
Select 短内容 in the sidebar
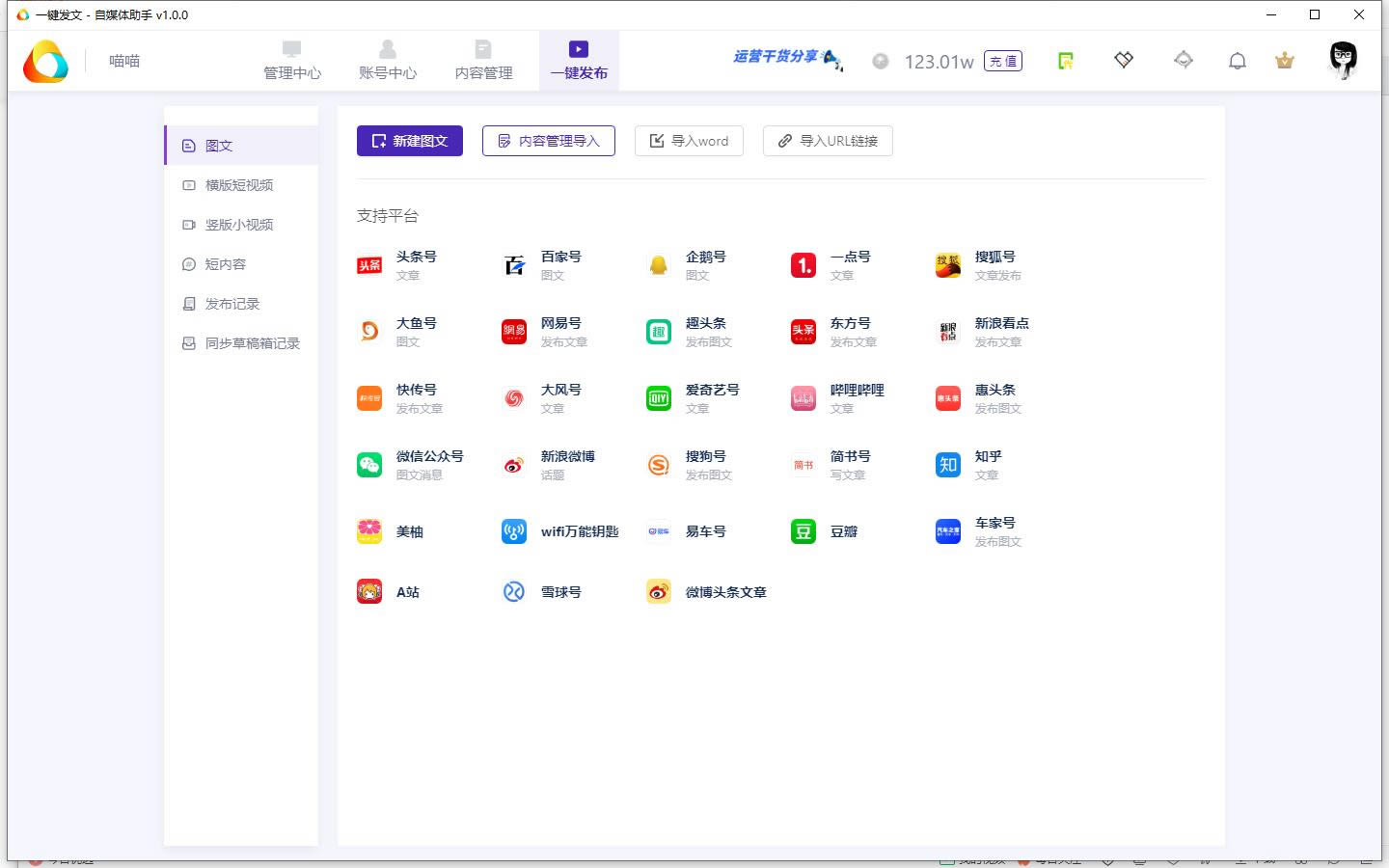tap(241, 264)
